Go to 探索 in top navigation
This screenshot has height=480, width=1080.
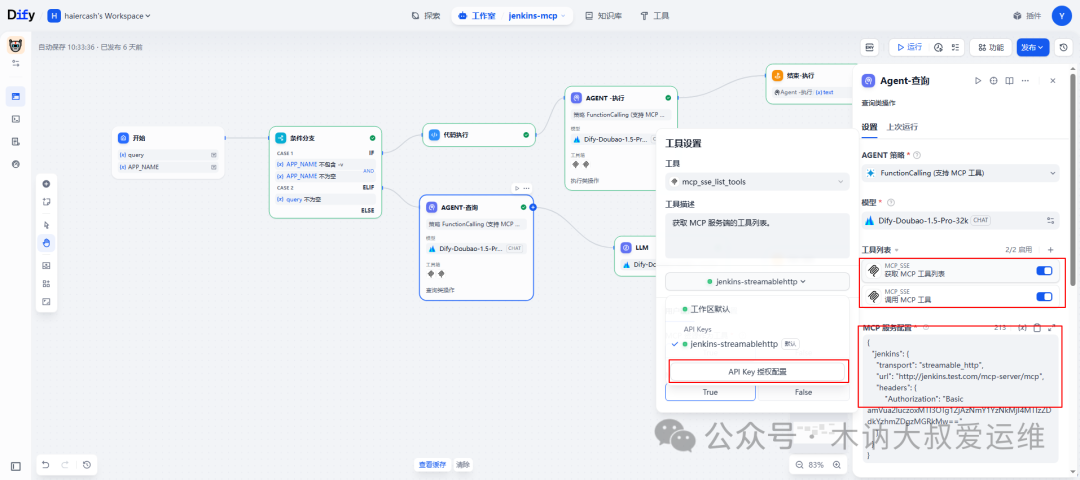click(426, 15)
